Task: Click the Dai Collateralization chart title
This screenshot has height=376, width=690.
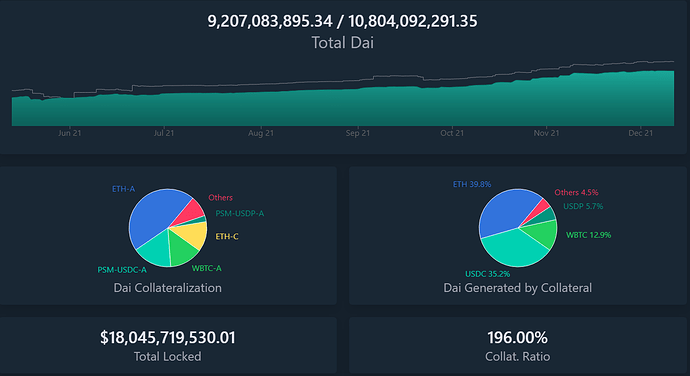Action: (x=168, y=288)
